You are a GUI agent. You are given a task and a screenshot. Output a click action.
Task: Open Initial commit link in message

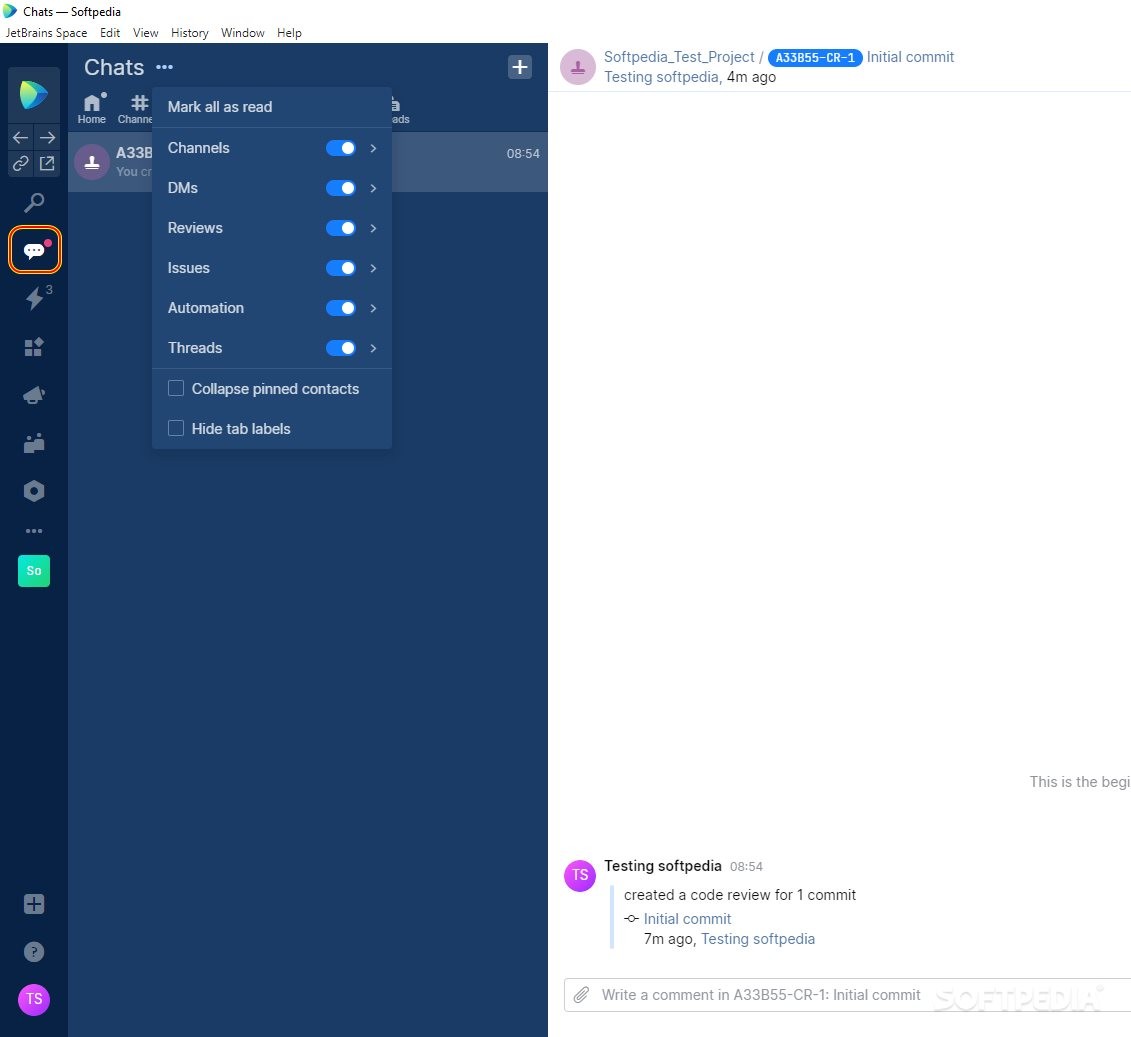[687, 919]
